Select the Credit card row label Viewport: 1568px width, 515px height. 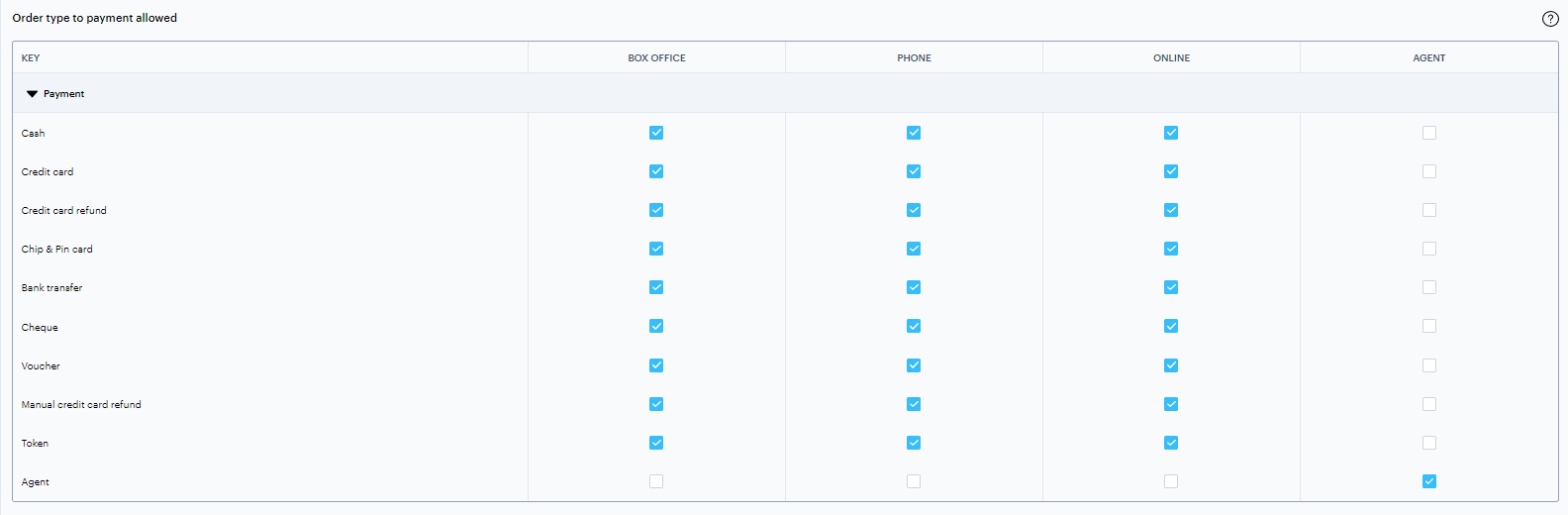48,172
